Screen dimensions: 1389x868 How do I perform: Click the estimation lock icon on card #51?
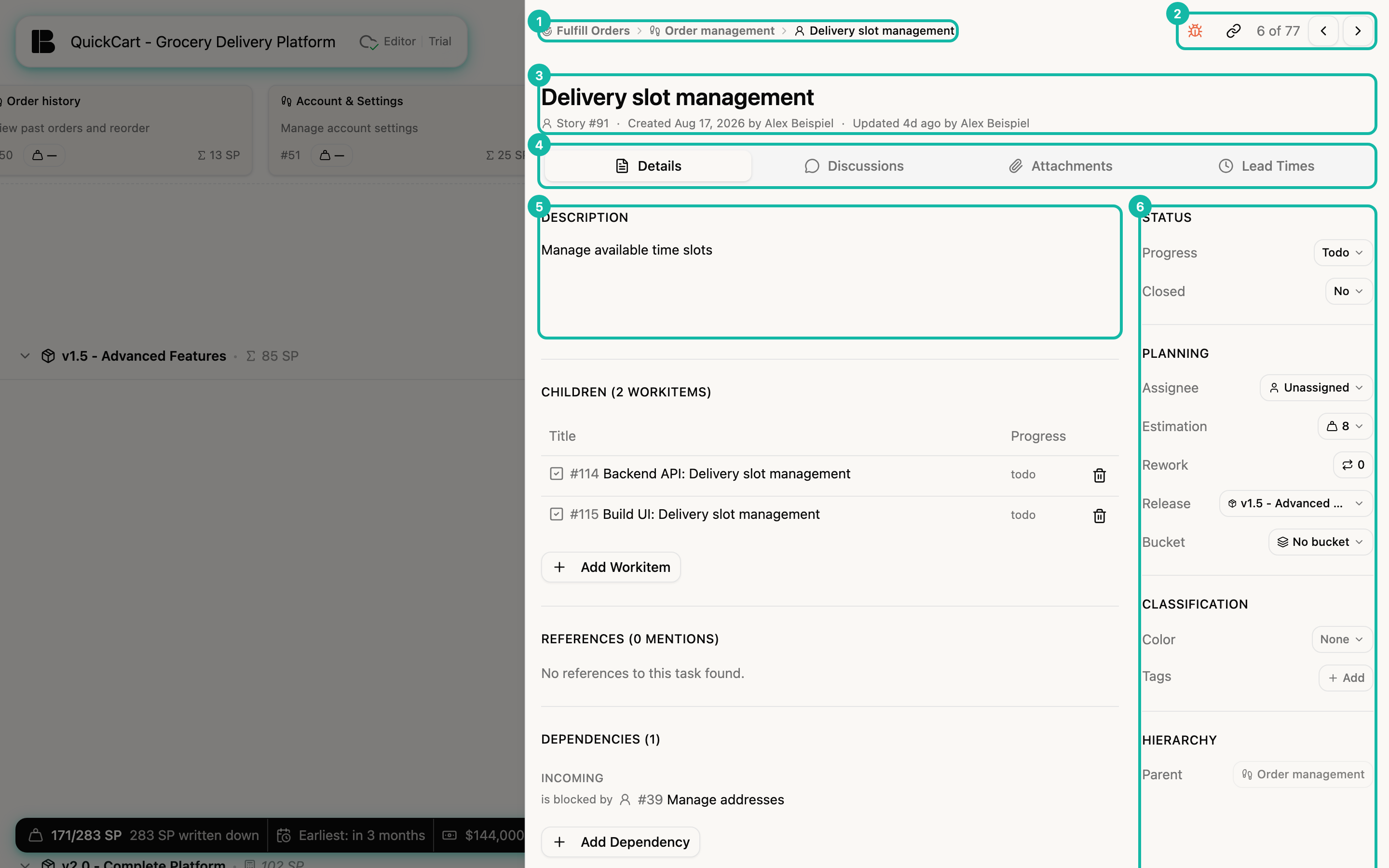(x=325, y=155)
